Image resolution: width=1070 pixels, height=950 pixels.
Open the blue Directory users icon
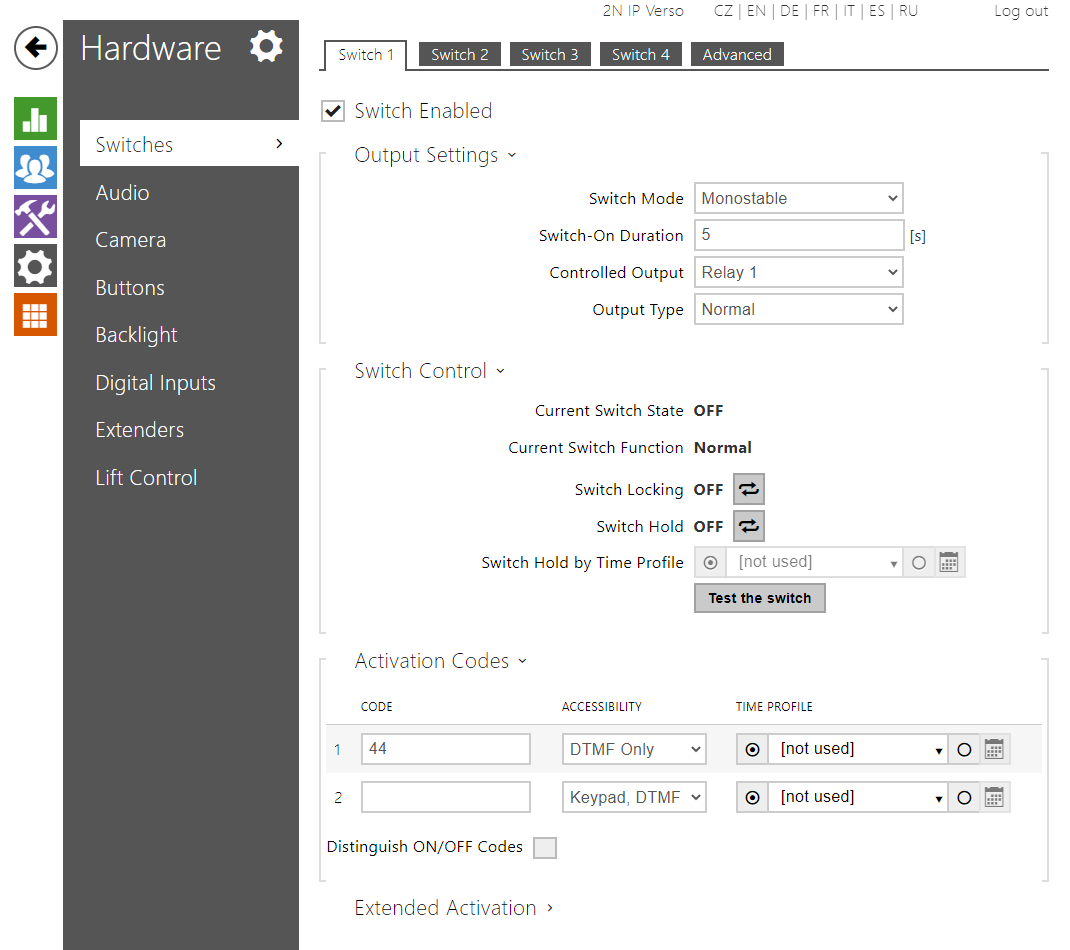[x=35, y=168]
